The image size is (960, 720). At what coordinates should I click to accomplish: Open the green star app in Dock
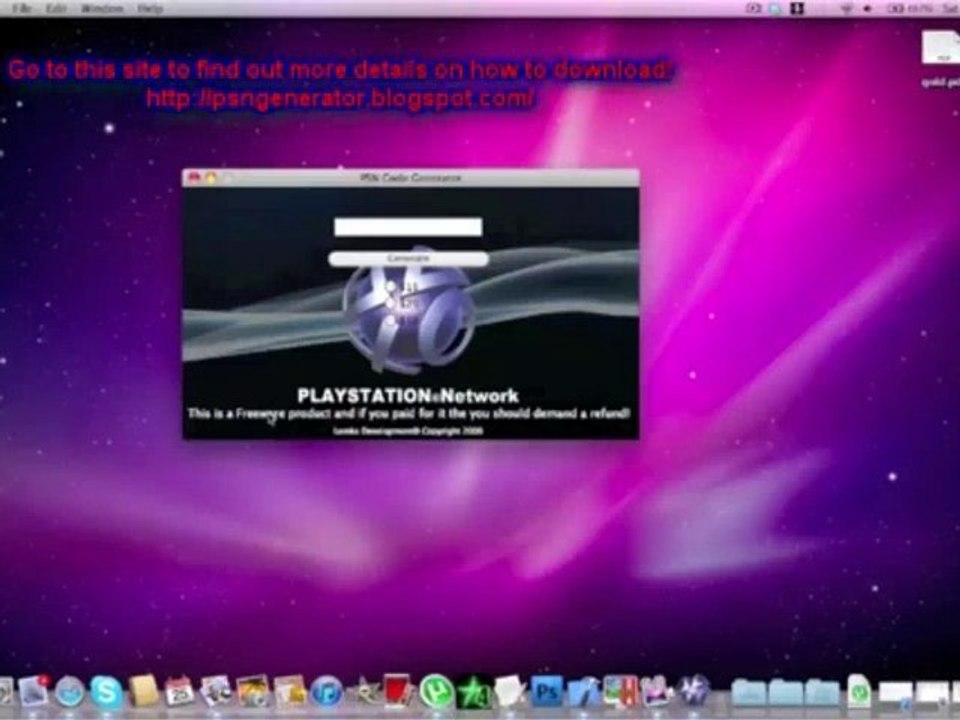473,692
